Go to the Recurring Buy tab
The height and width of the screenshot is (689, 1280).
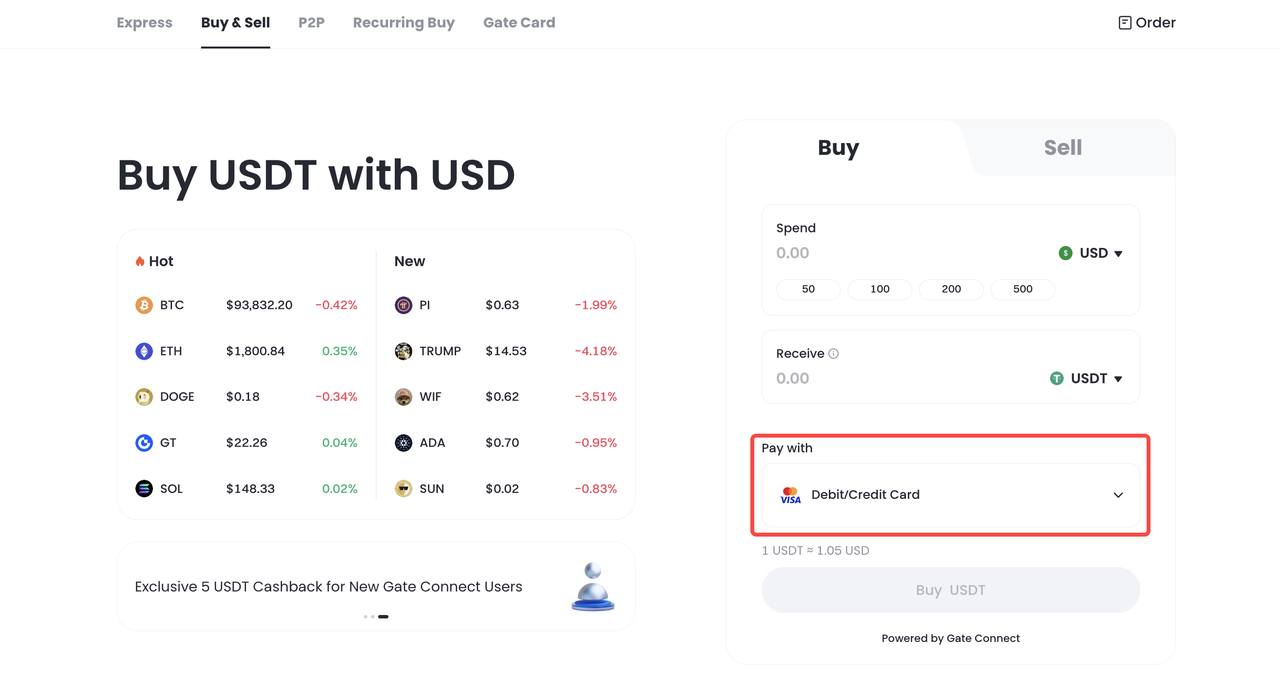403,23
